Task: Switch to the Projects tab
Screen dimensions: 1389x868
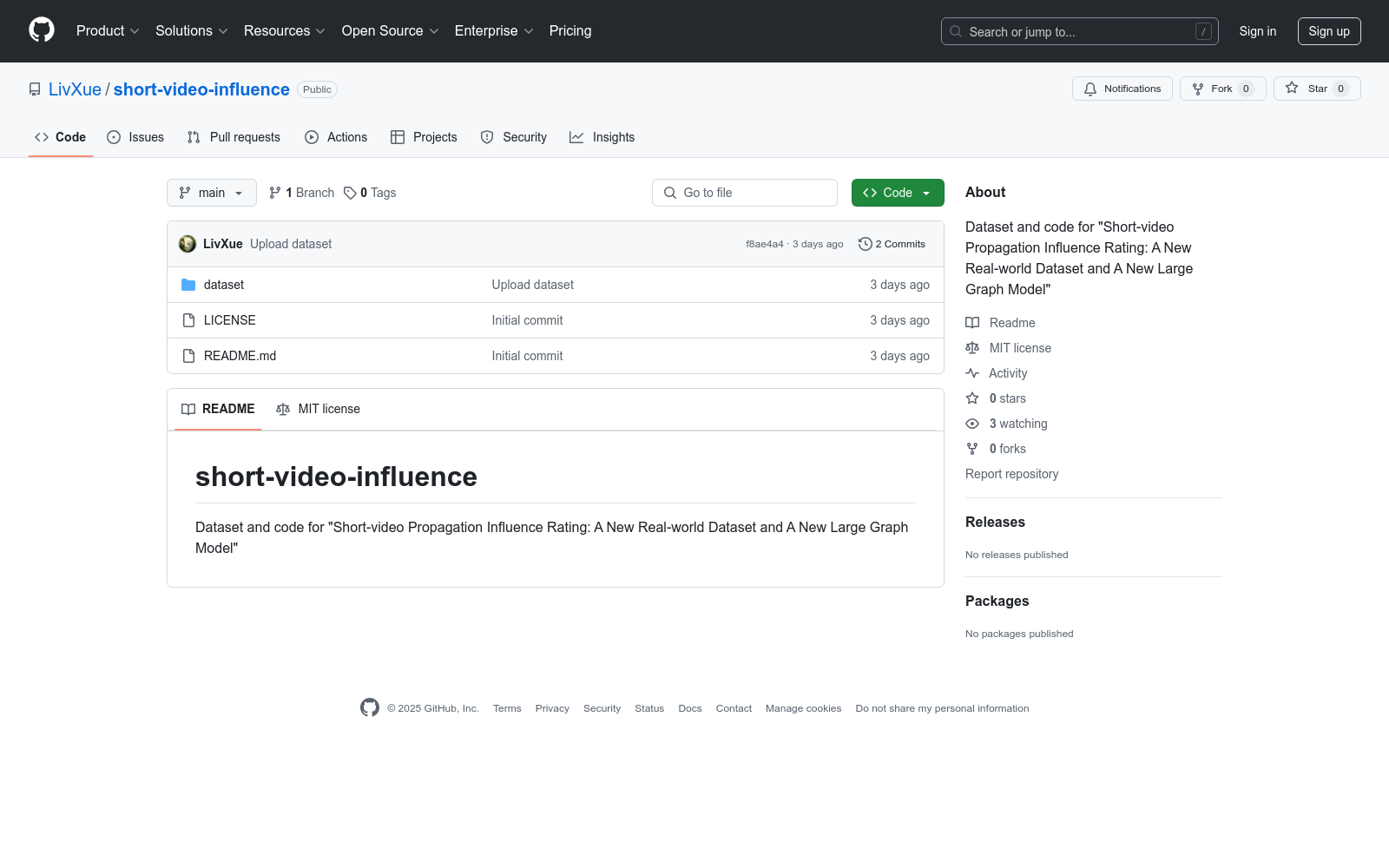Action: click(x=424, y=137)
